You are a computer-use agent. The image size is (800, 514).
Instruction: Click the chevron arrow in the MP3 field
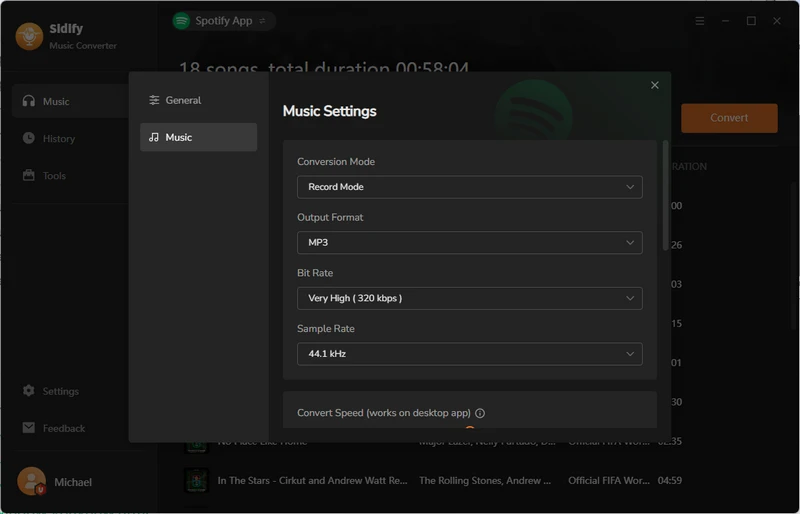(630, 242)
